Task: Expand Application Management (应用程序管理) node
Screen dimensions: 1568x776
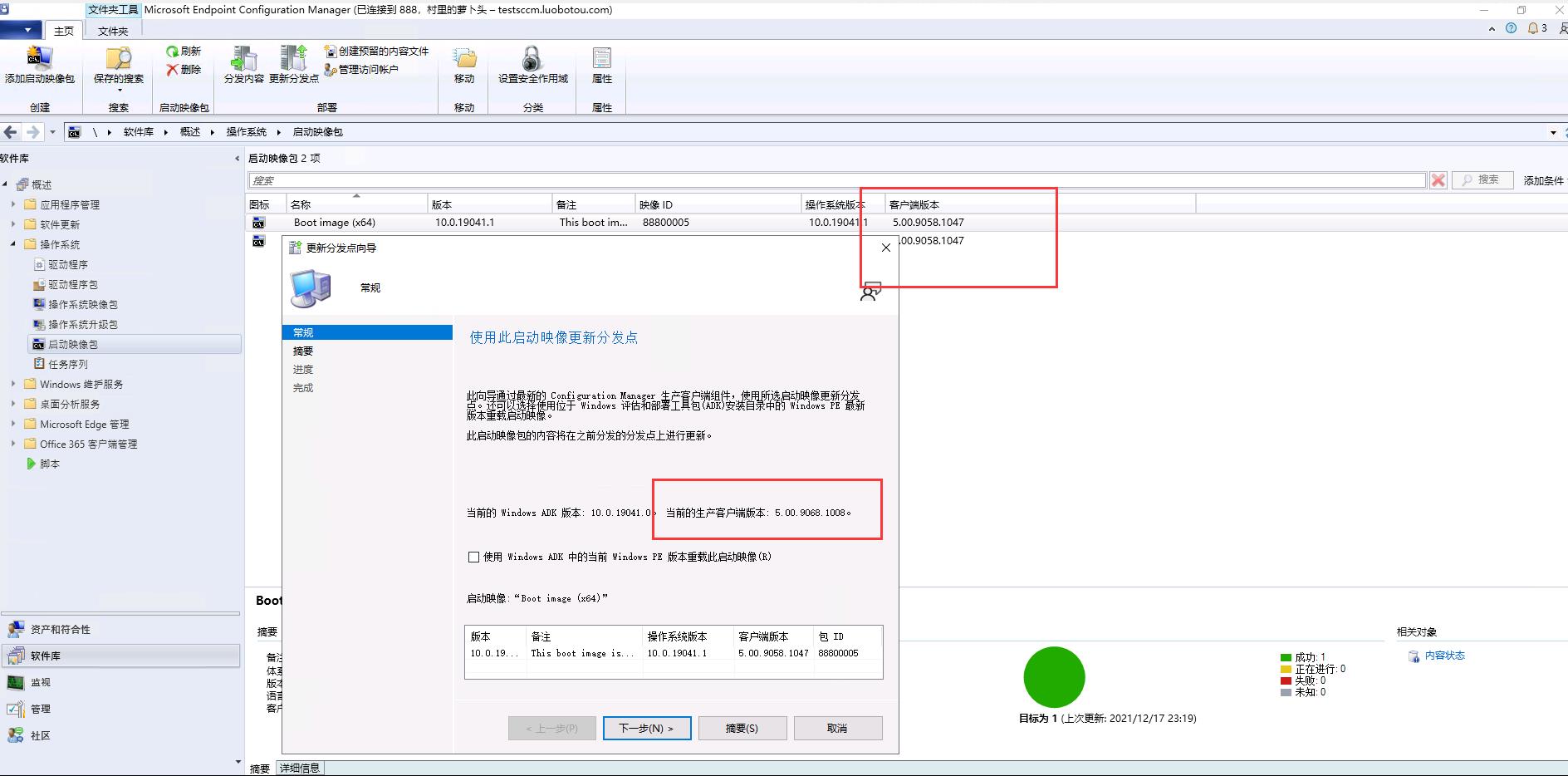Action: [12, 204]
